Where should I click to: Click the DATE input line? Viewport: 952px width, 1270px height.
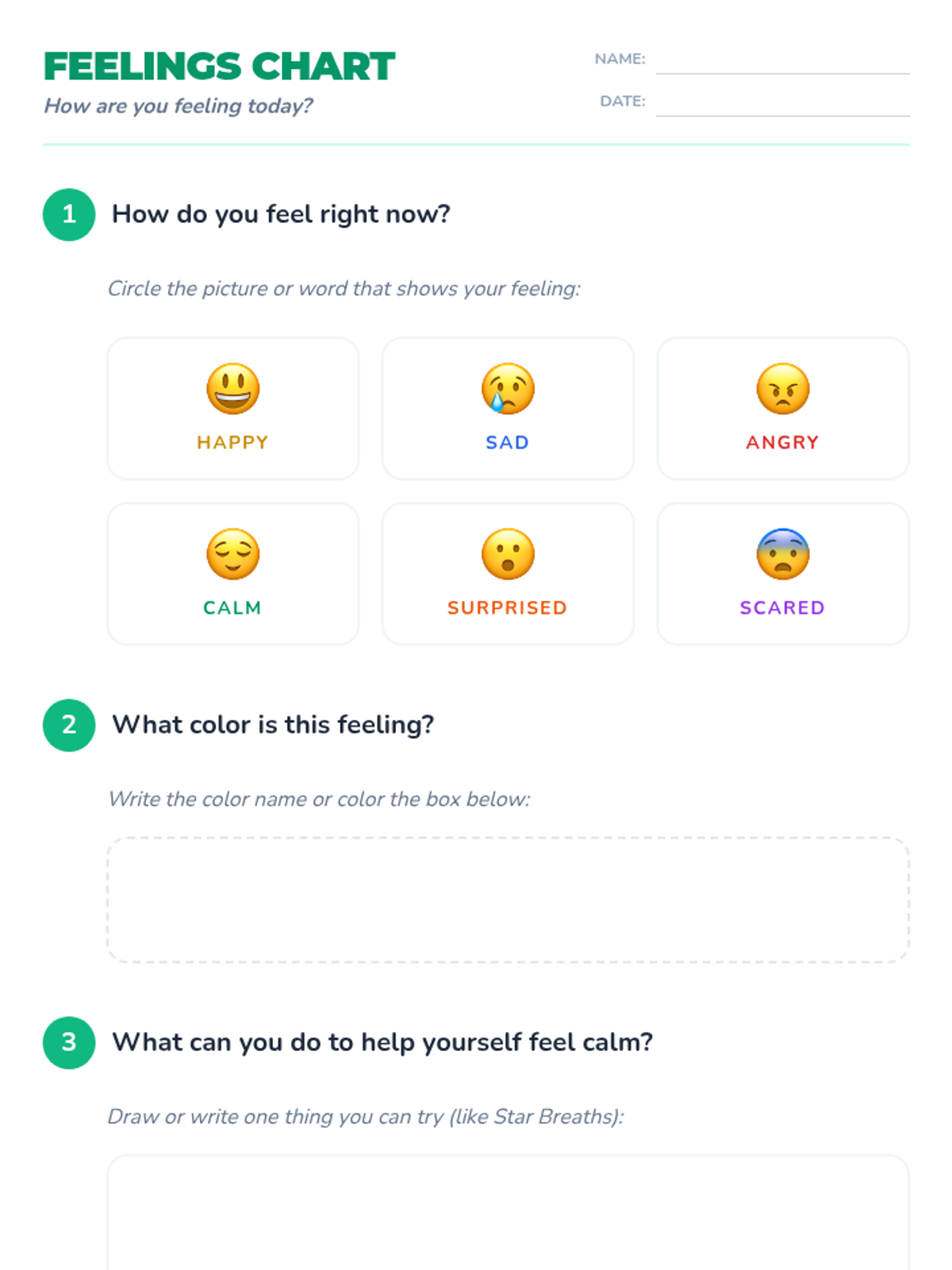tap(782, 106)
